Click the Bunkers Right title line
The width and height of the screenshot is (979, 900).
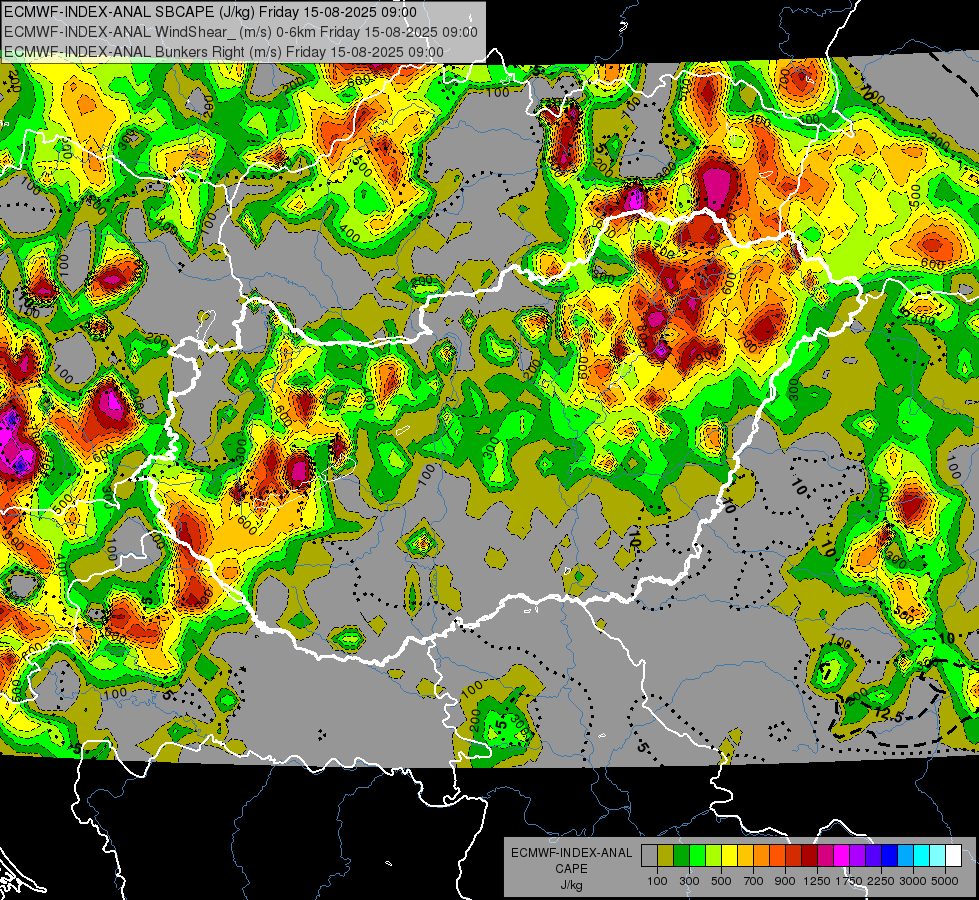tap(224, 52)
